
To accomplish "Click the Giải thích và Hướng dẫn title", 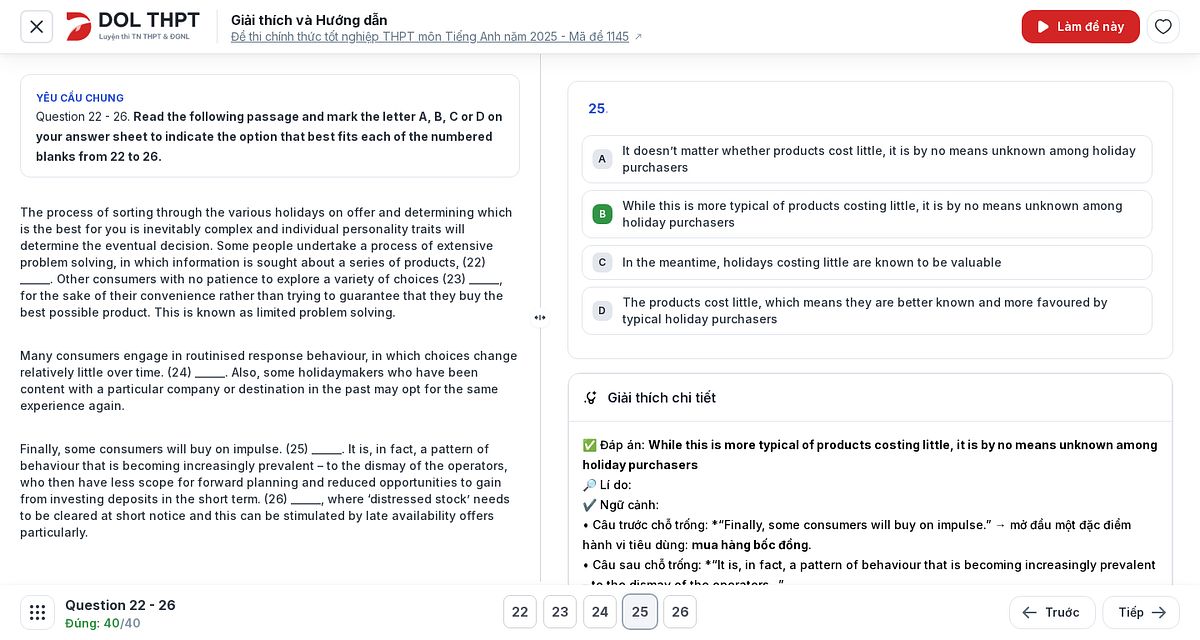I will coord(309,20).
